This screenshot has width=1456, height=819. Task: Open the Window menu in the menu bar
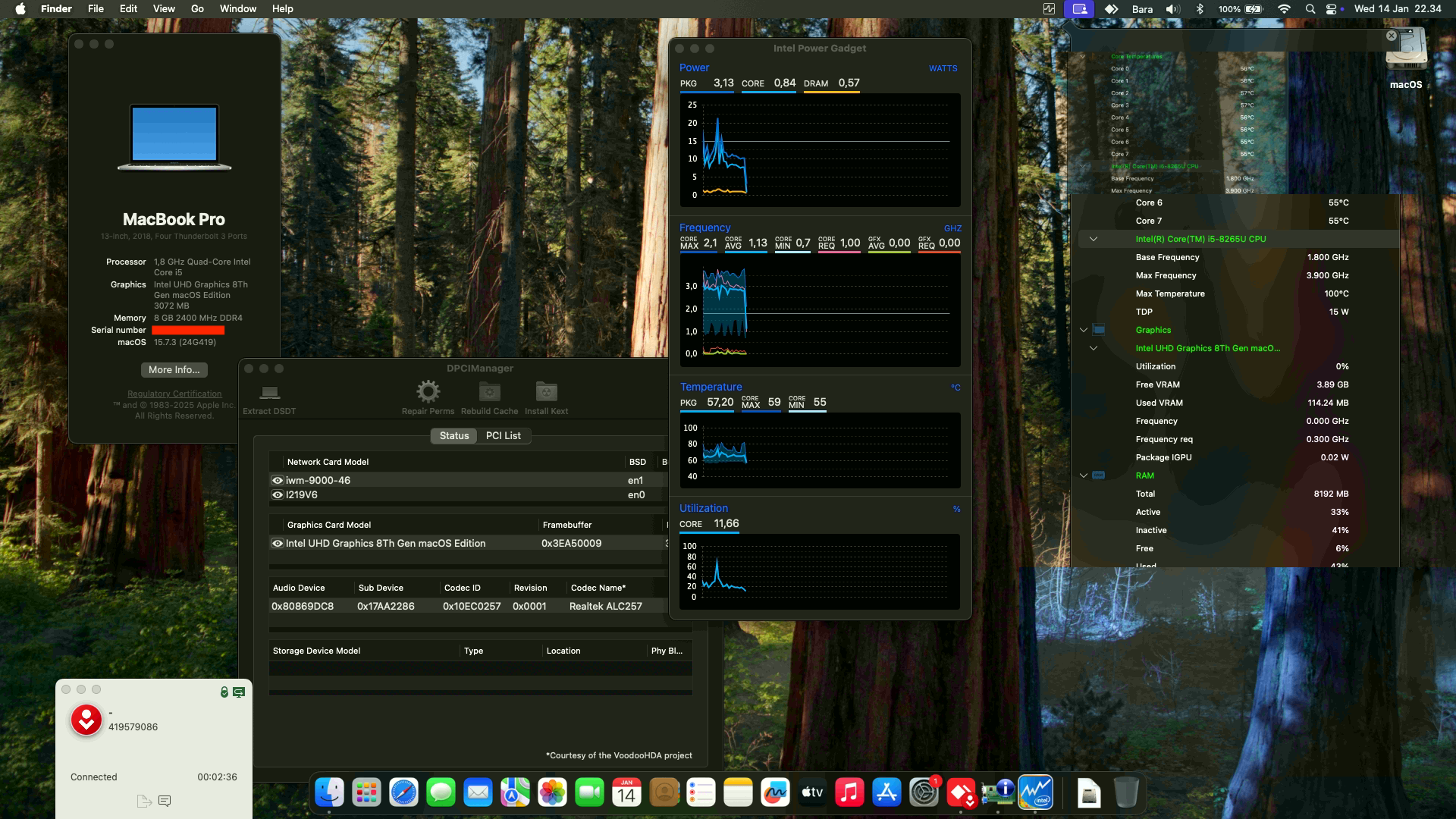[x=237, y=8]
